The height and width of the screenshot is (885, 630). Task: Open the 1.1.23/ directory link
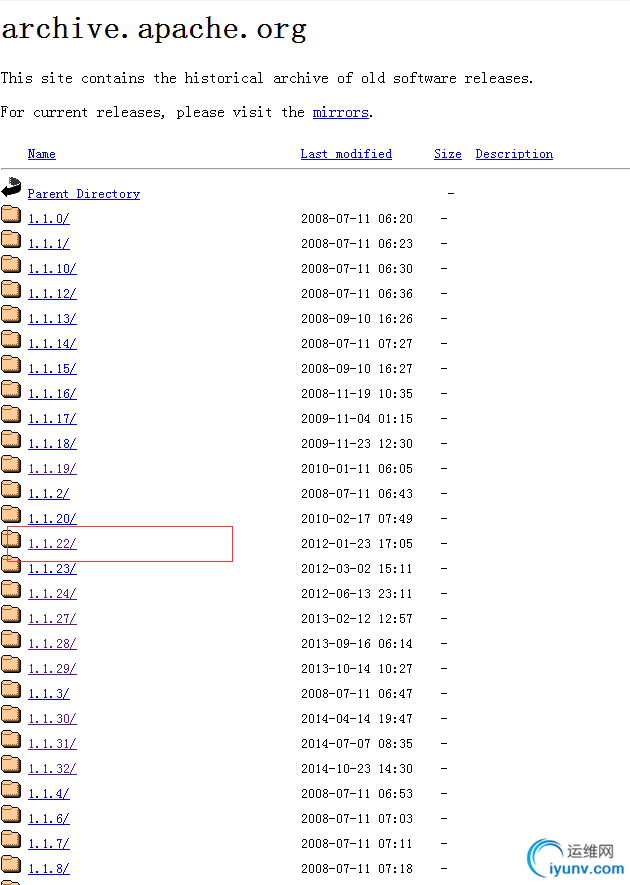52,569
